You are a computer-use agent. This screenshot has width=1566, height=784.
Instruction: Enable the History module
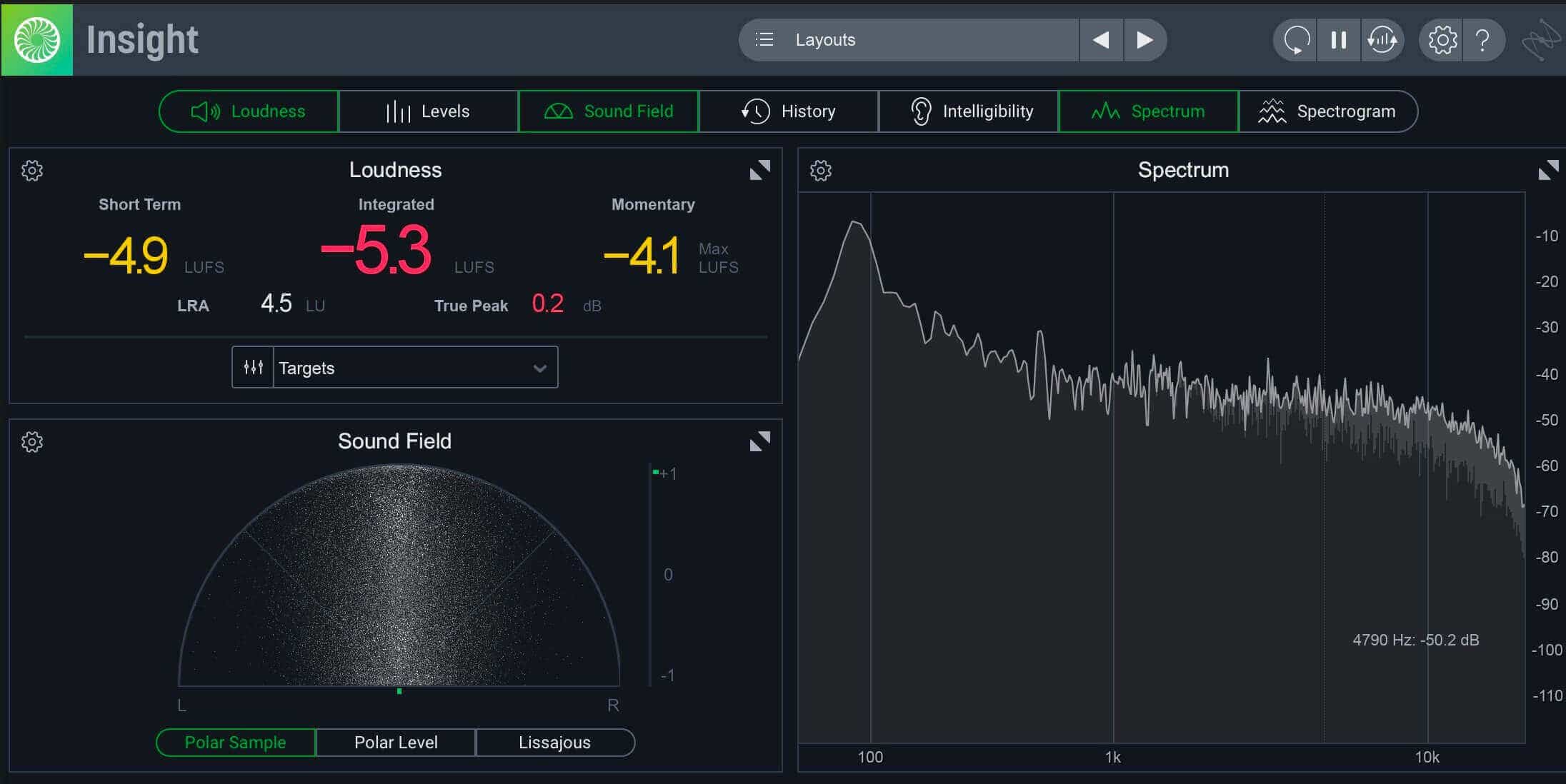[789, 111]
